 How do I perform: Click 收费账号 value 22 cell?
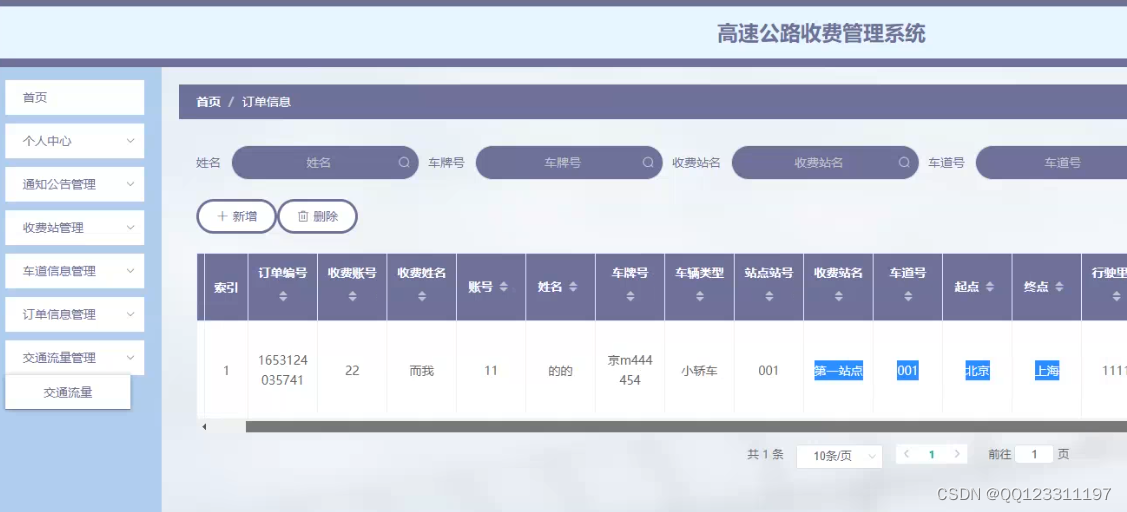pyautogui.click(x=352, y=371)
